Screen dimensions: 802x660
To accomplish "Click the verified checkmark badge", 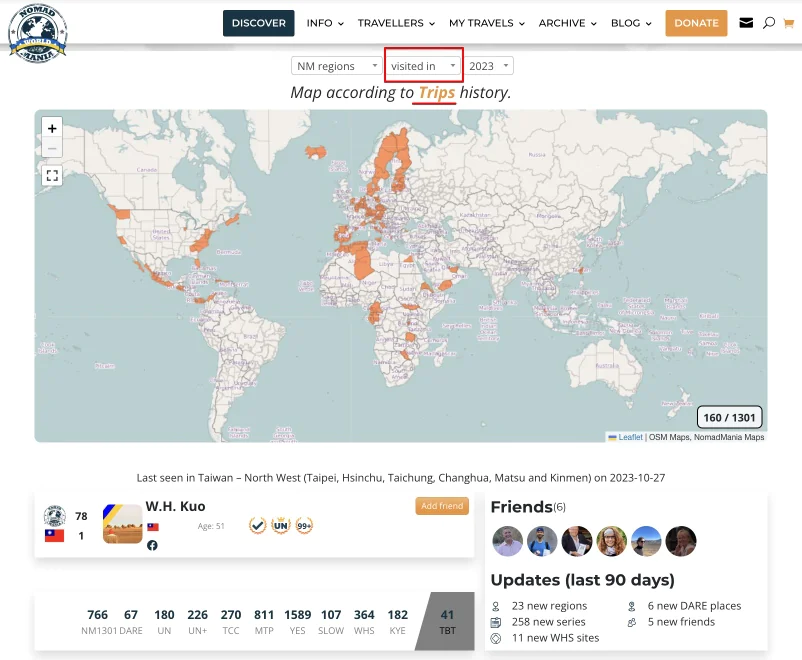I will tap(257, 525).
